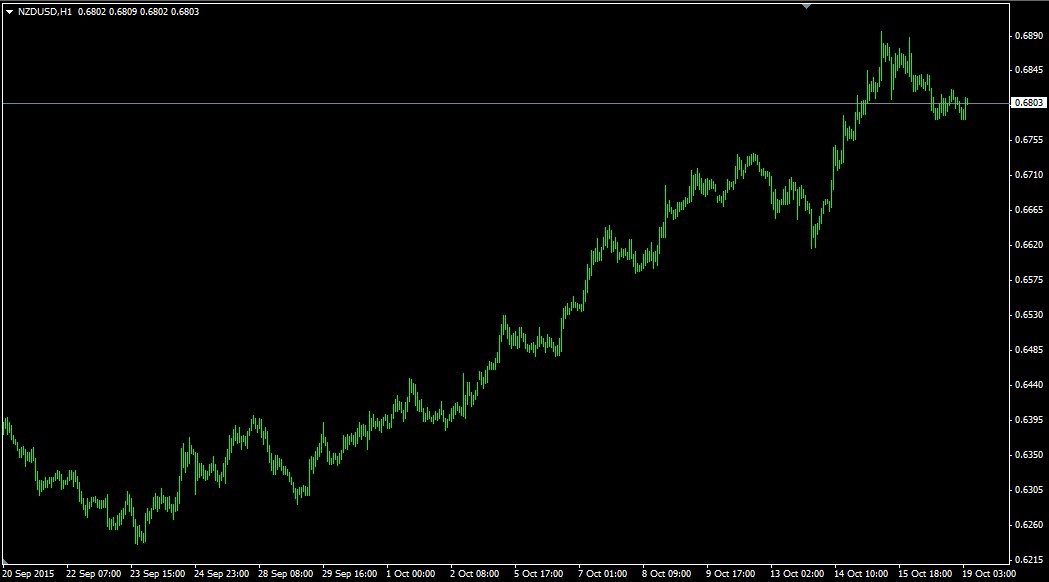This screenshot has width=1049, height=582.
Task: Click the 2 Oct 08:00 time label
Action: point(474,574)
